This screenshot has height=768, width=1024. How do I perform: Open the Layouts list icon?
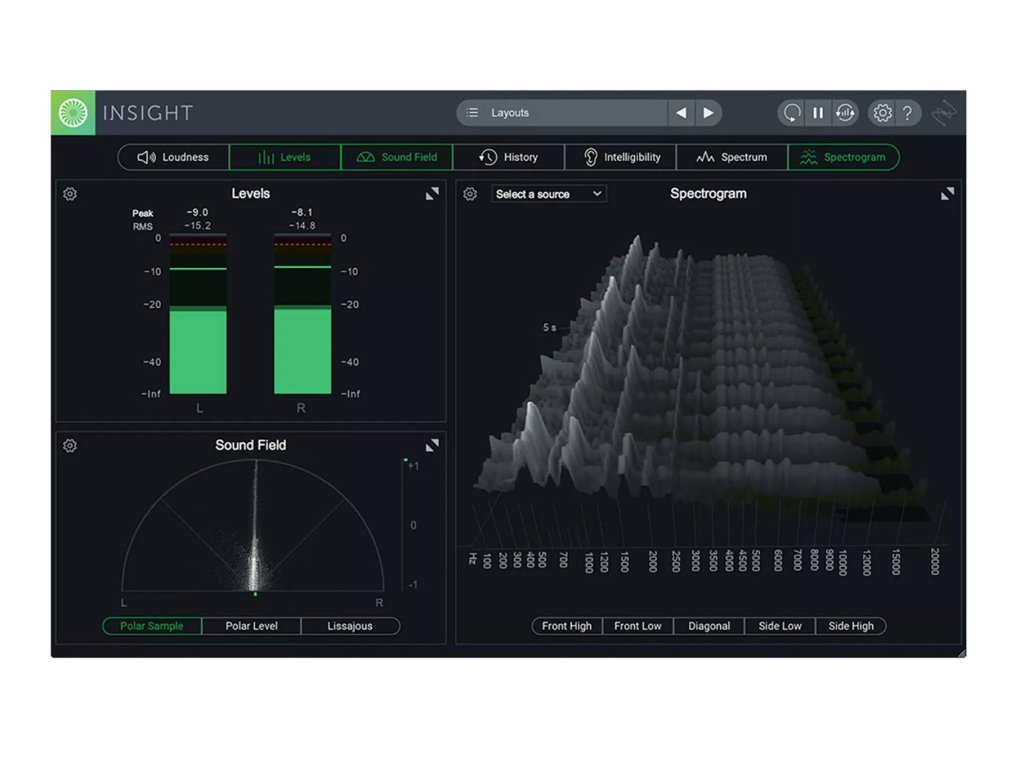[472, 113]
